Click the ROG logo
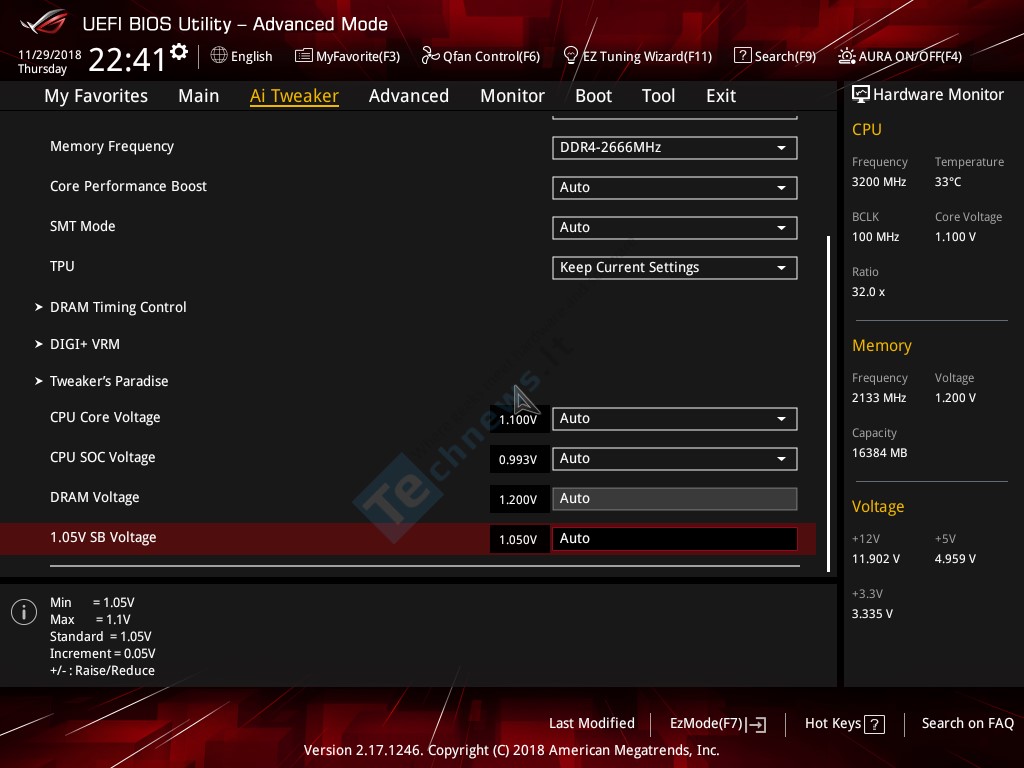 pyautogui.click(x=43, y=23)
